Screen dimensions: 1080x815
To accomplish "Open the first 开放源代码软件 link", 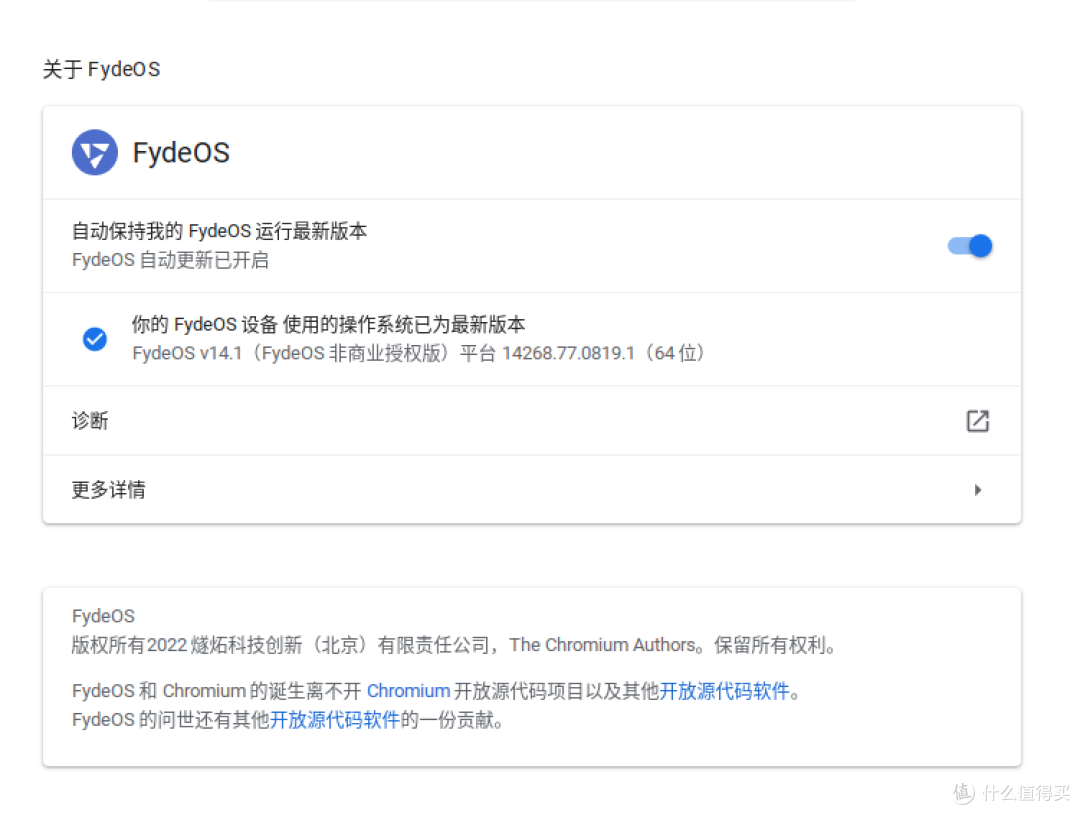I will 725,690.
